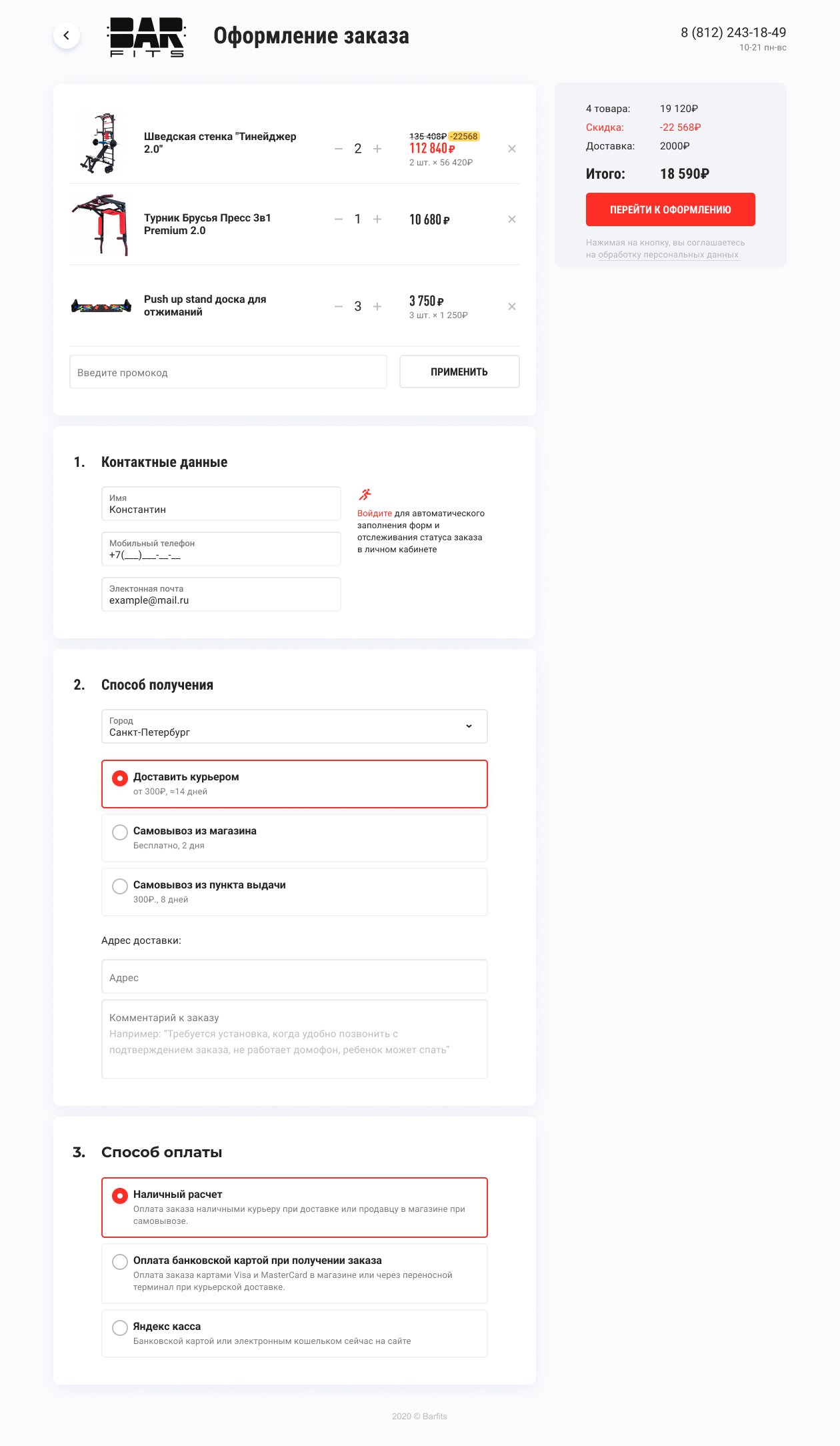Focus the promo code input field
Screen dimensions: 840x1446
(x=228, y=372)
